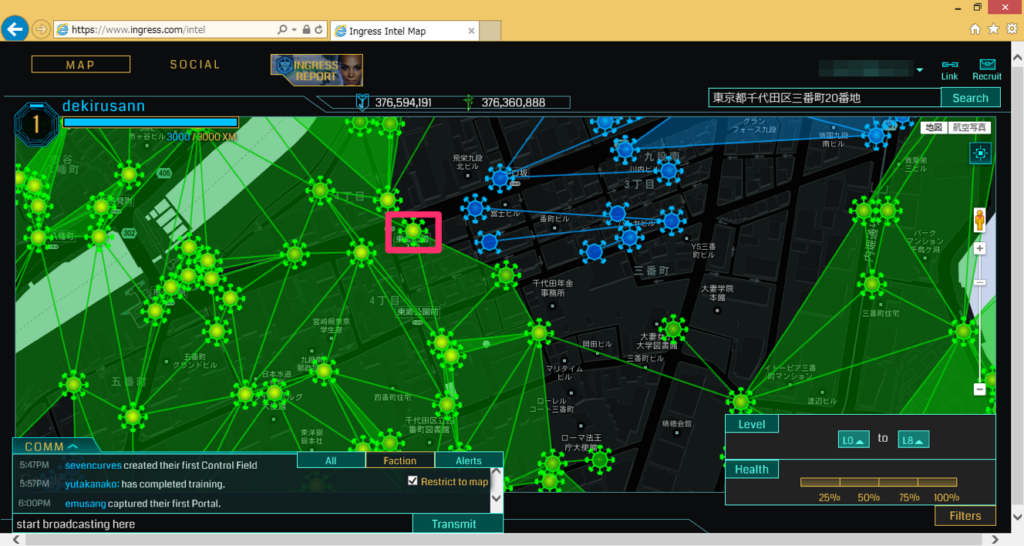Click the Health panel label

click(x=751, y=469)
